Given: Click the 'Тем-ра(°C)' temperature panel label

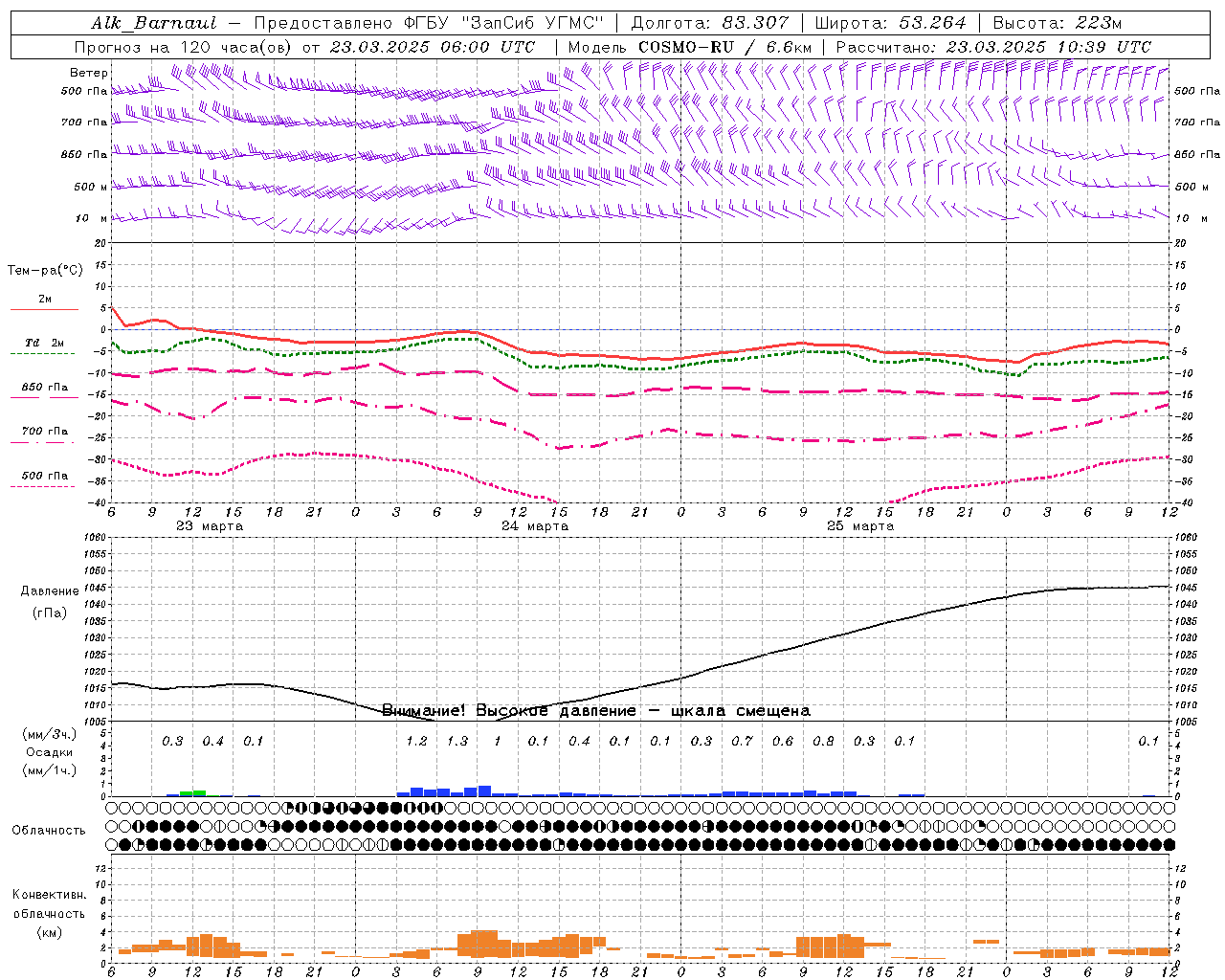Looking at the screenshot, I should [45, 270].
